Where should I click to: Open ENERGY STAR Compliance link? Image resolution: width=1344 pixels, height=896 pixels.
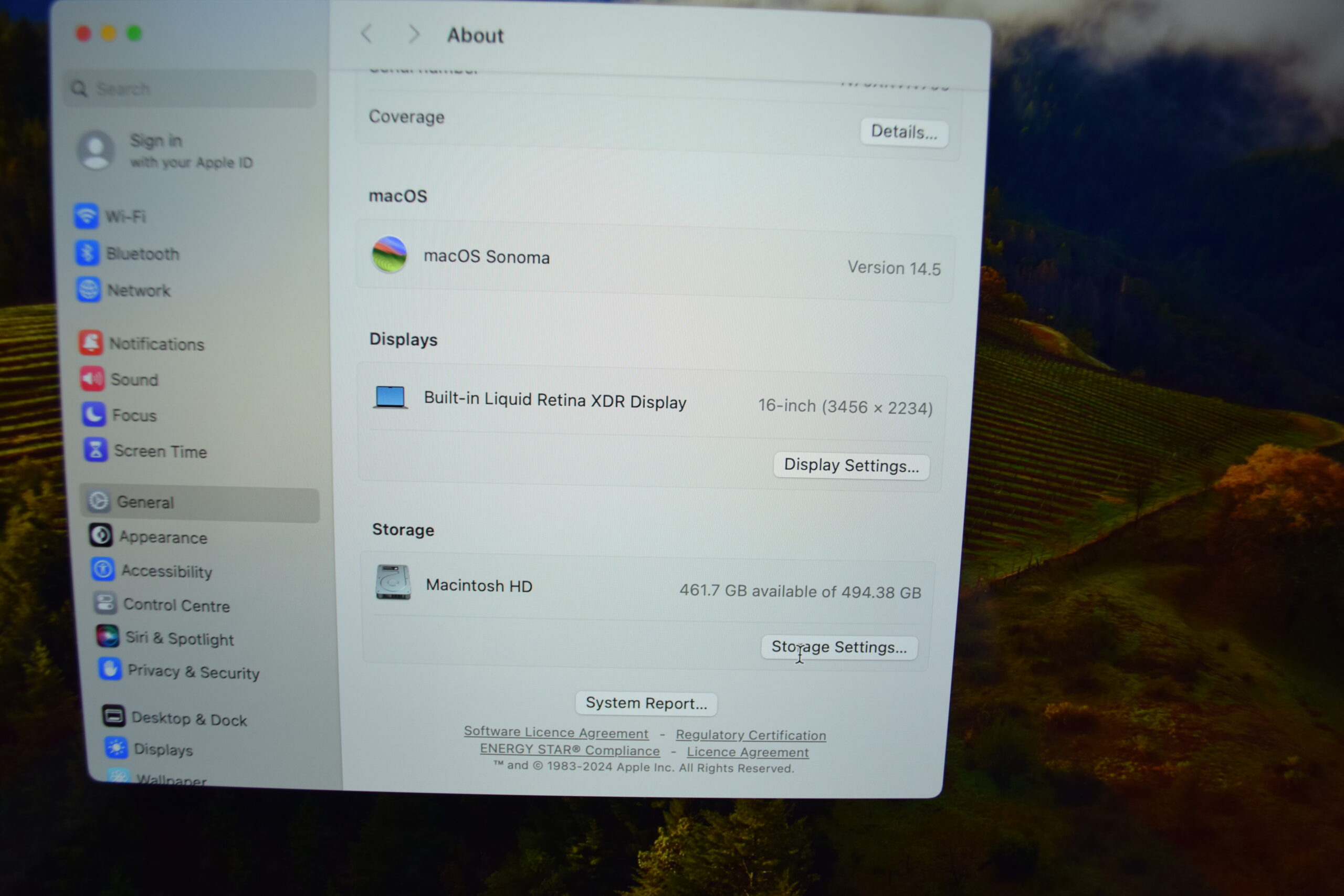click(570, 750)
